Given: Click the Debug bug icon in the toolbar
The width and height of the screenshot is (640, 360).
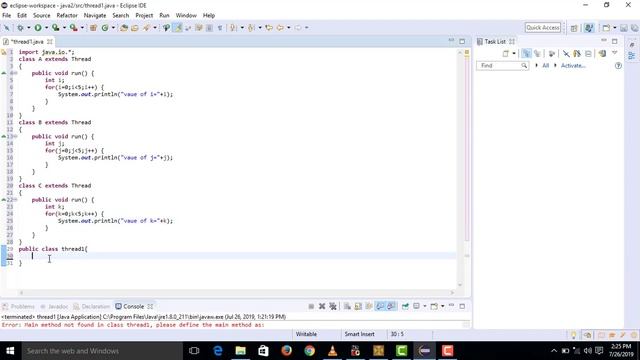Looking at the screenshot, I should pyautogui.click(x=20, y=28).
